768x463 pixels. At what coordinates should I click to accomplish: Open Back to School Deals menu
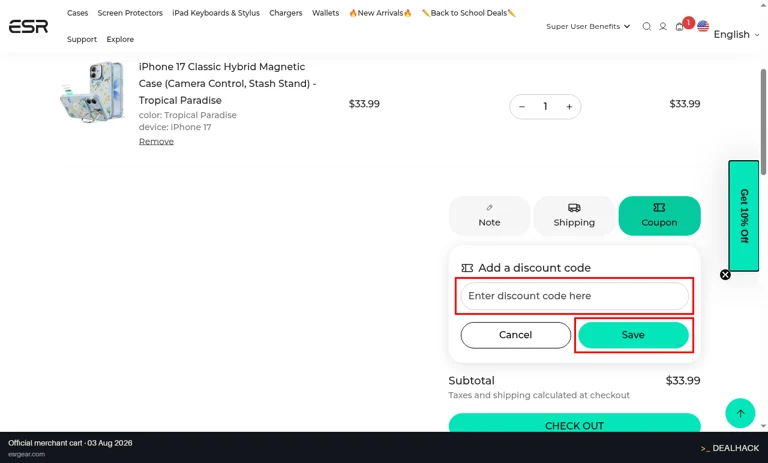coord(469,13)
